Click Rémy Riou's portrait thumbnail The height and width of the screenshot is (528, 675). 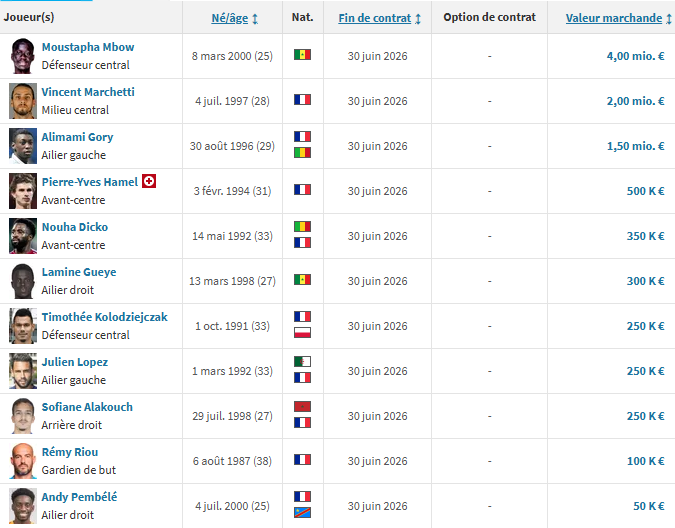click(22, 461)
